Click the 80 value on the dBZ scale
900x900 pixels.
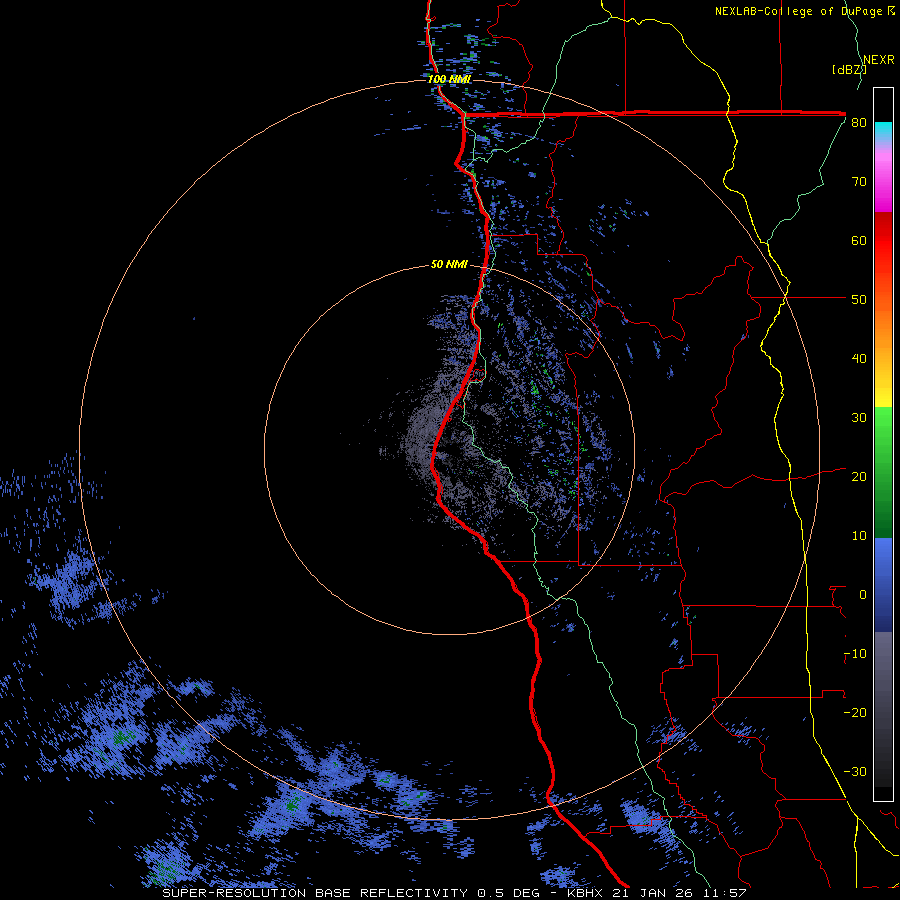pos(859,123)
